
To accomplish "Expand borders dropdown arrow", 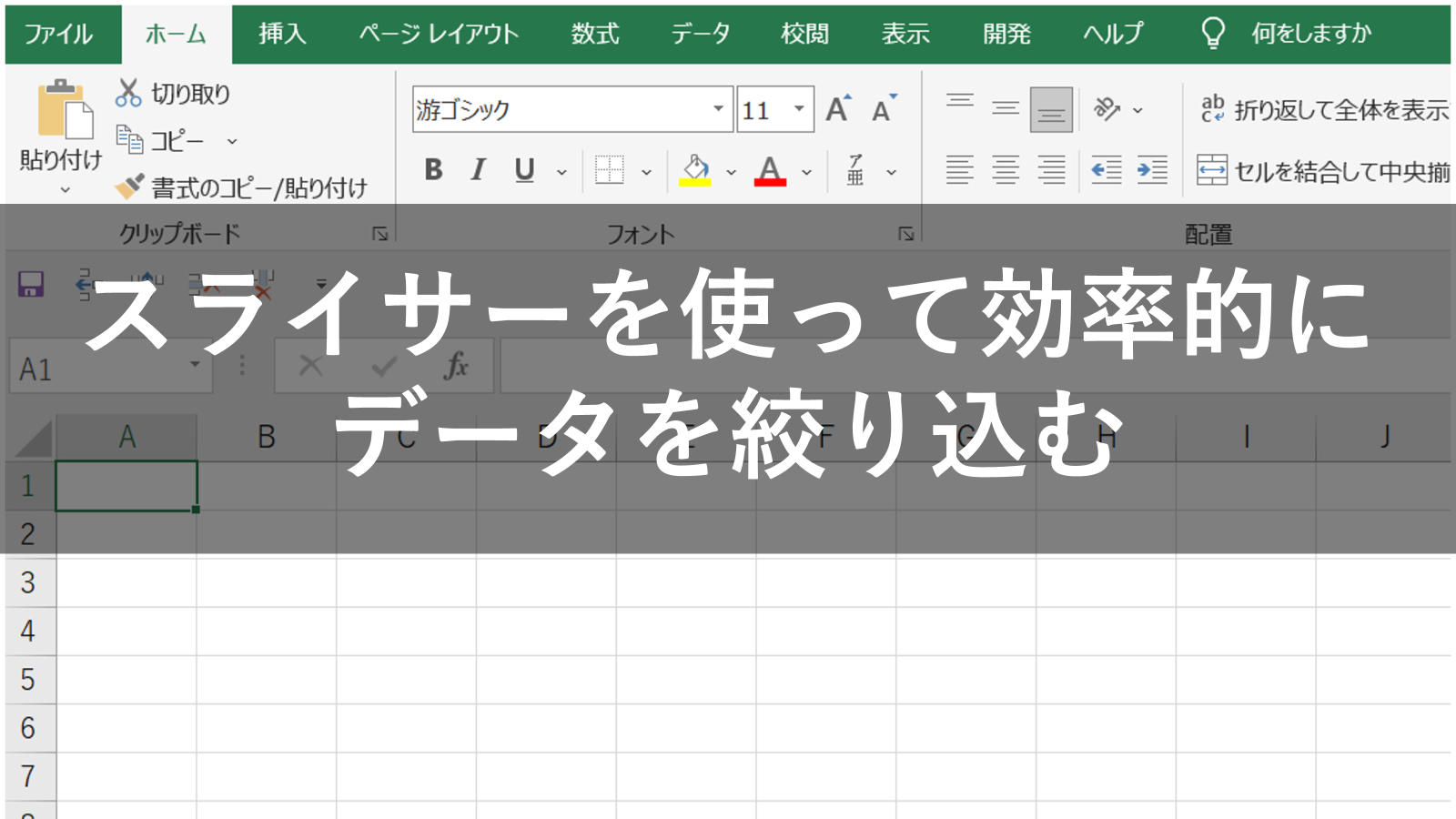I will click(x=646, y=172).
